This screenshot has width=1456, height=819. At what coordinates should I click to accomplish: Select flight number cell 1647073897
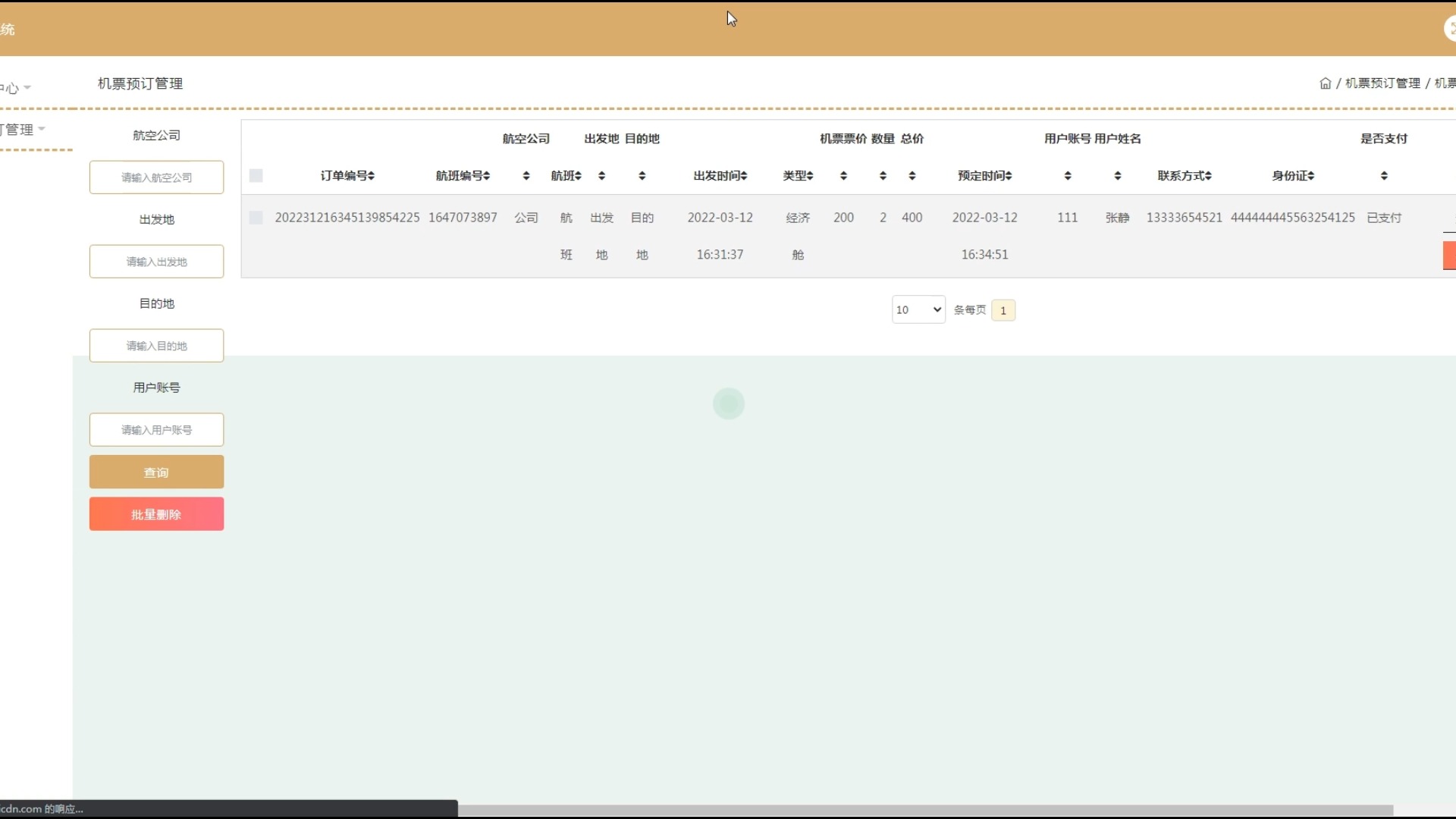(x=463, y=218)
